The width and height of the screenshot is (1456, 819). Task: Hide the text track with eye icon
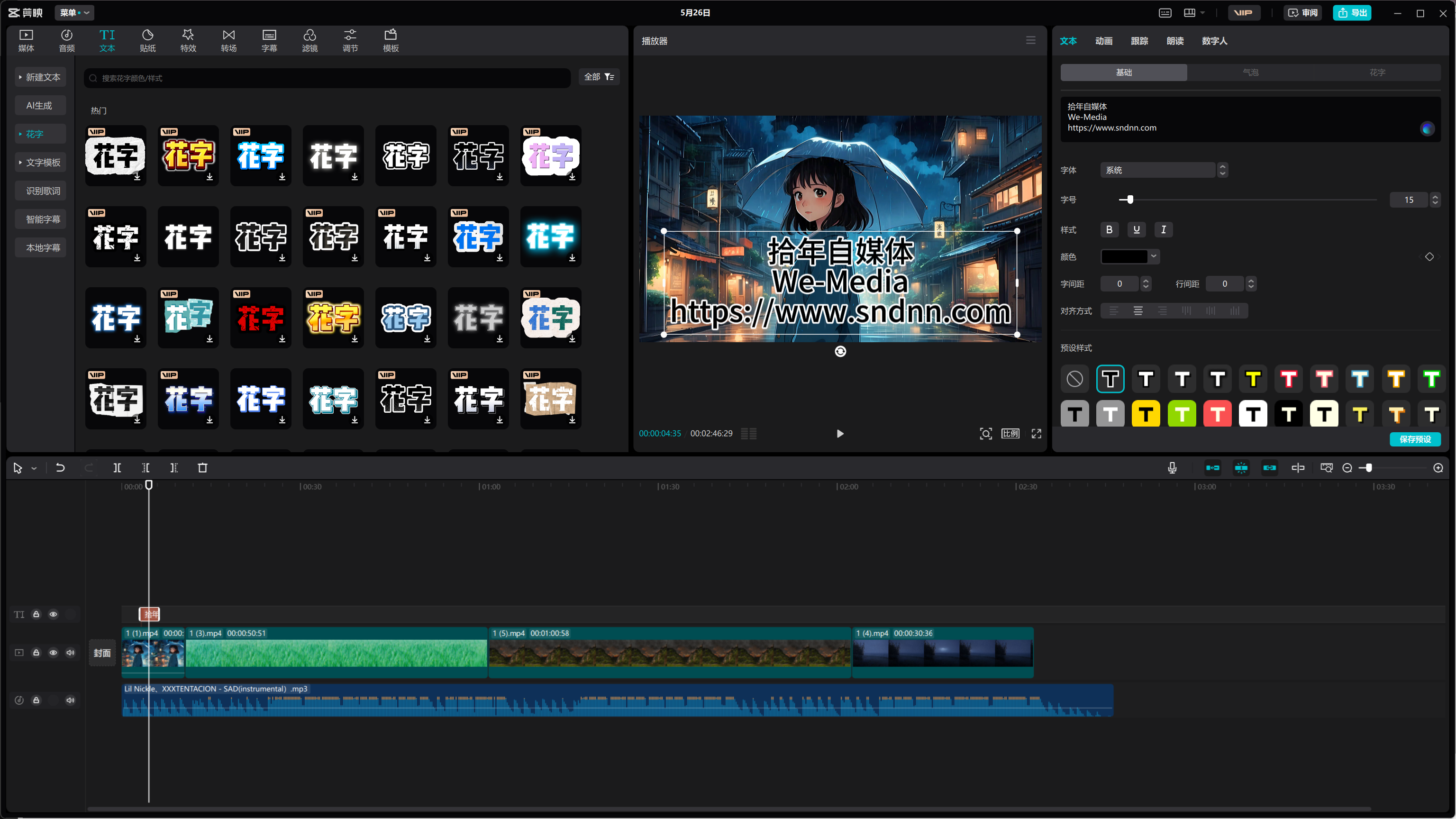[53, 614]
